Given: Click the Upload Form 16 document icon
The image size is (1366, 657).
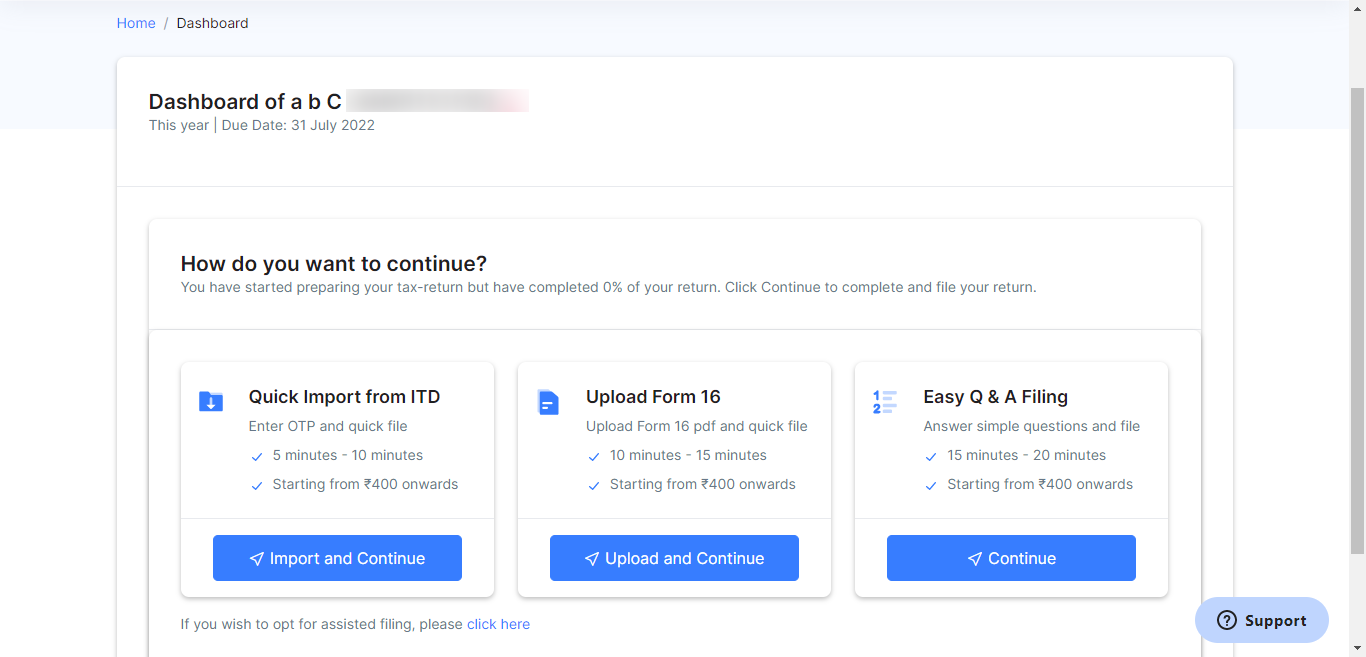Looking at the screenshot, I should point(548,402).
